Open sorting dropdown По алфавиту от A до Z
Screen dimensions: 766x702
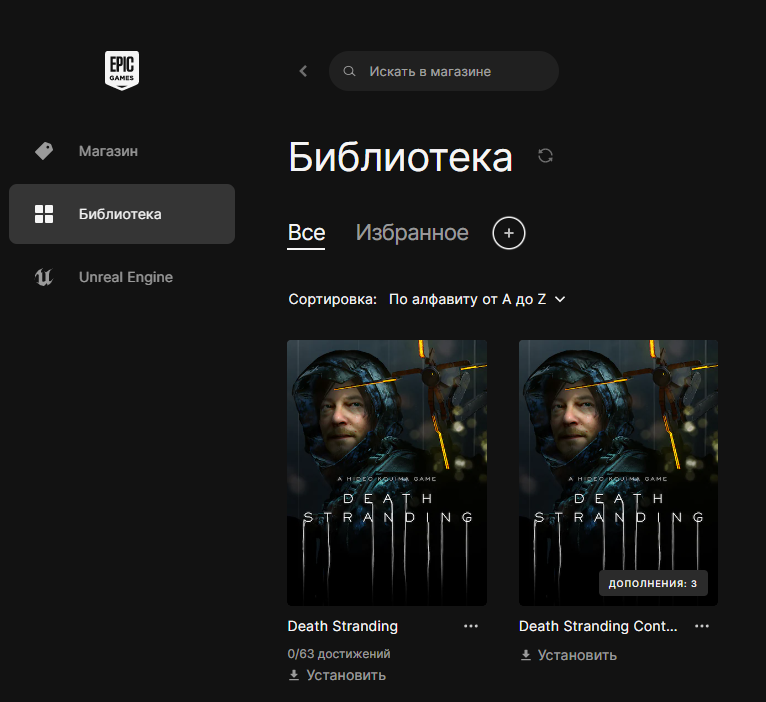477,299
